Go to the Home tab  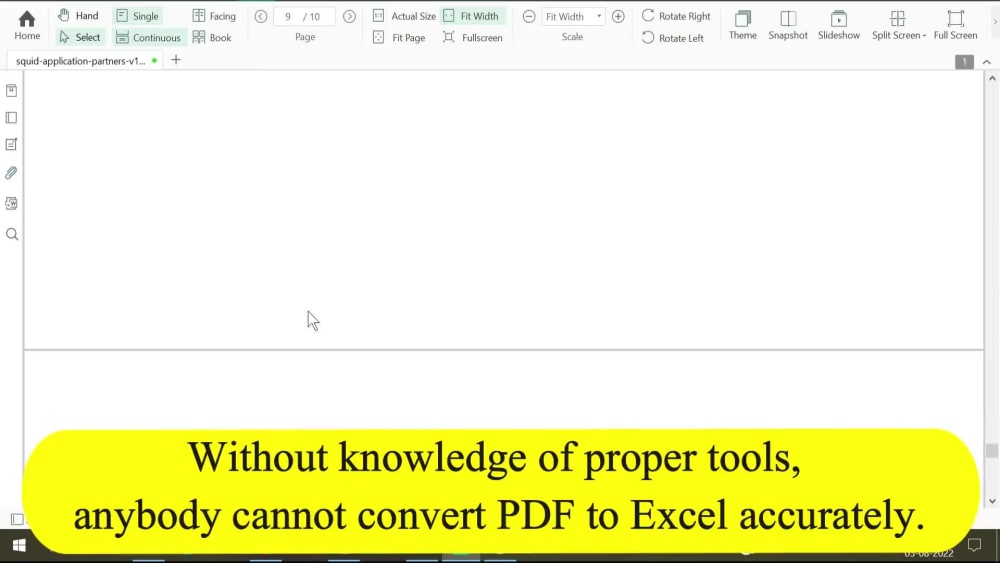click(x=27, y=26)
